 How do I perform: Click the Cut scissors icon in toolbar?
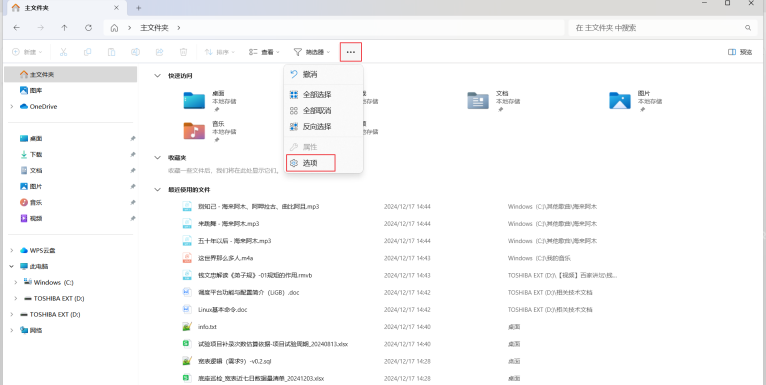click(64, 52)
